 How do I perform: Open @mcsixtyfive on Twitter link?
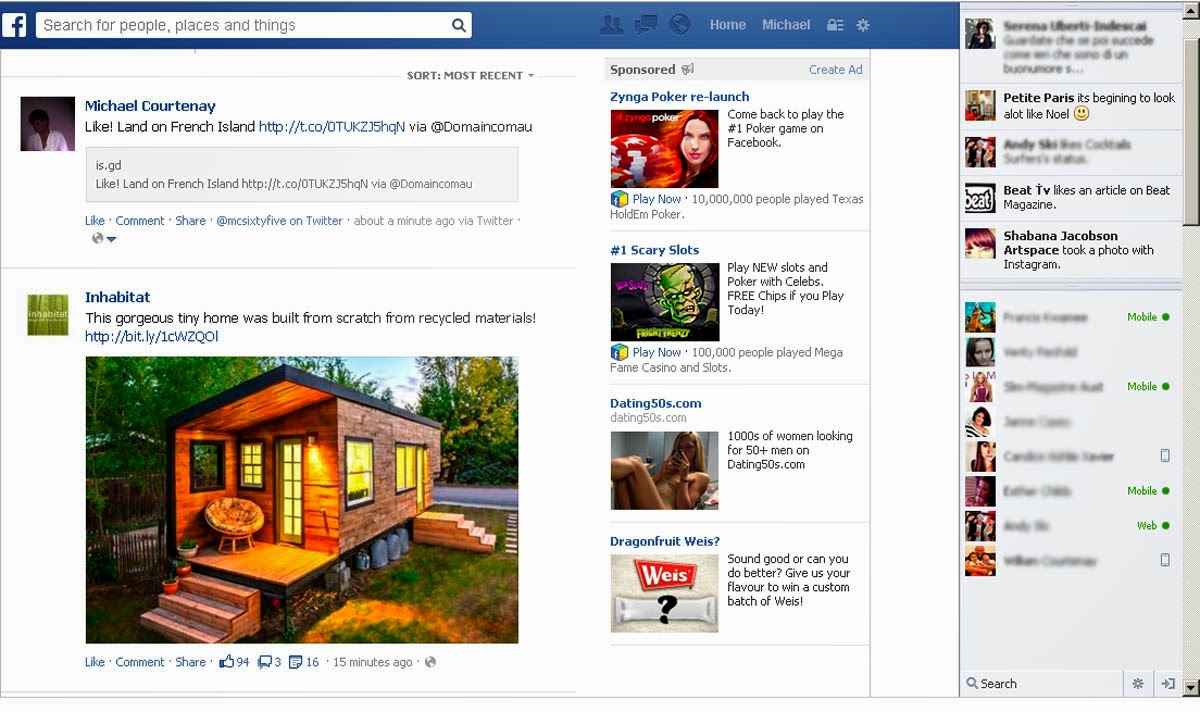click(279, 221)
